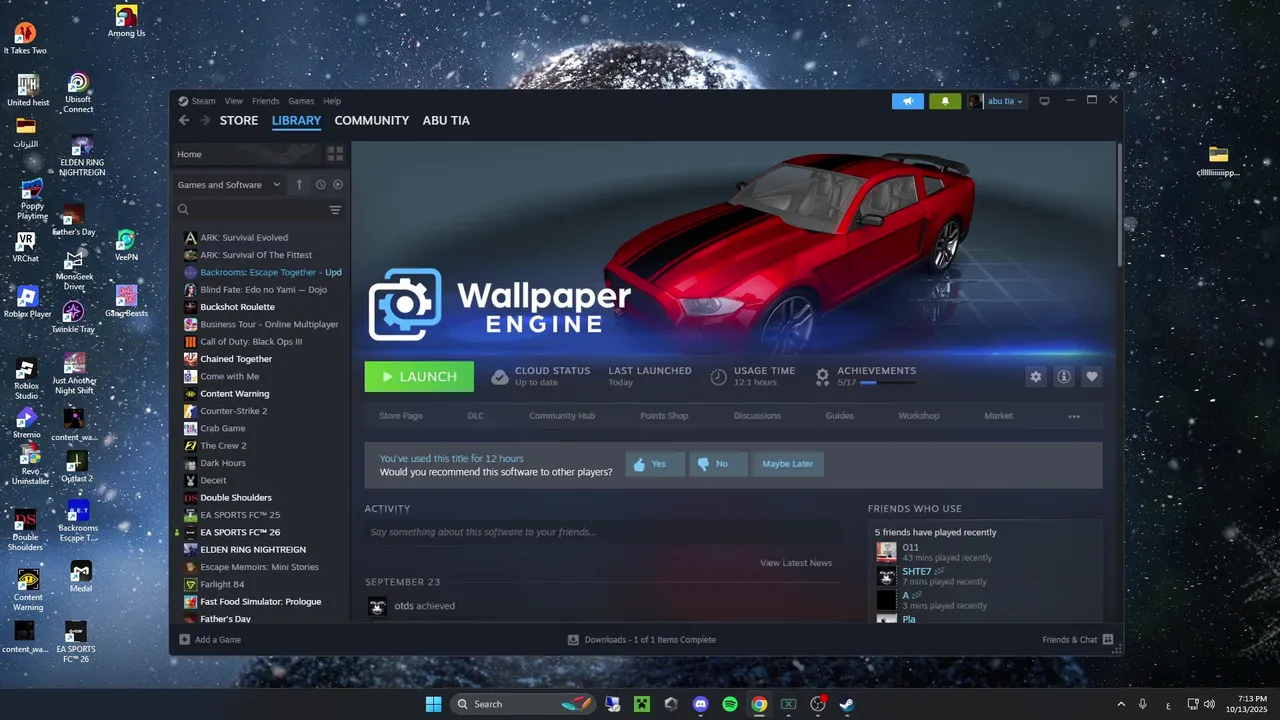
Task: Show hidden system tray icons chevron
Action: pyautogui.click(x=1120, y=704)
